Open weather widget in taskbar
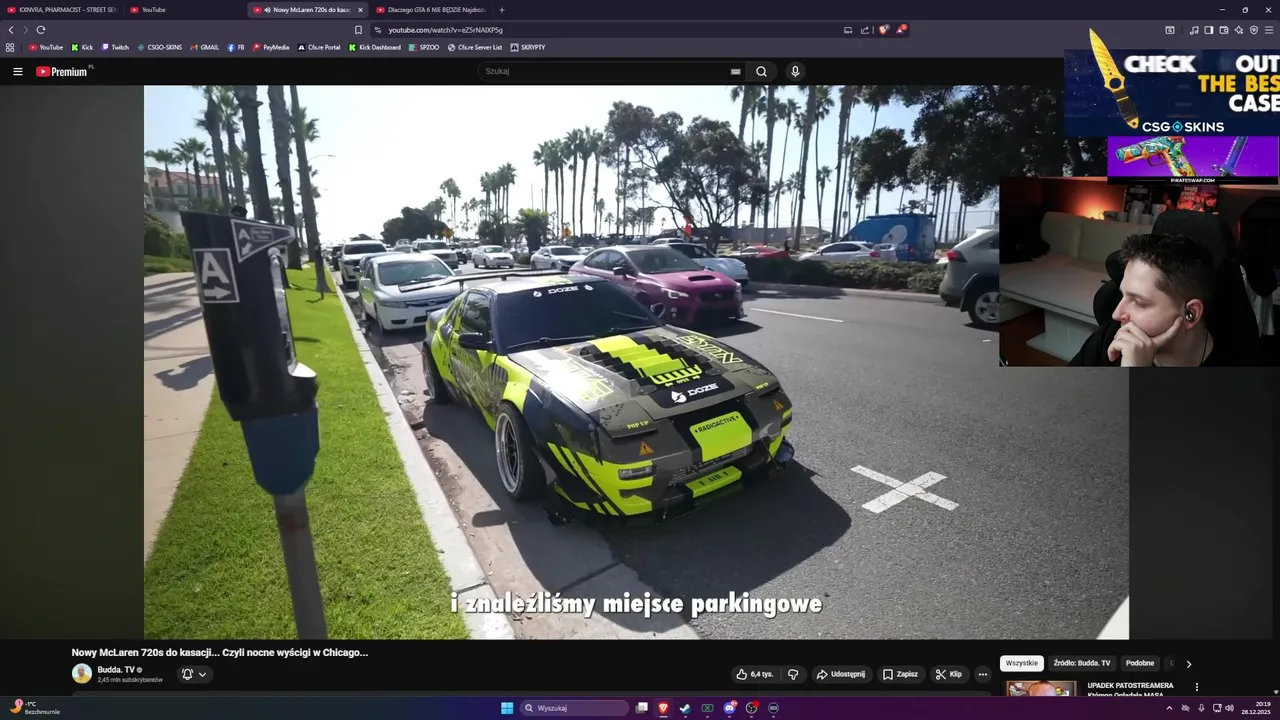 pos(33,707)
